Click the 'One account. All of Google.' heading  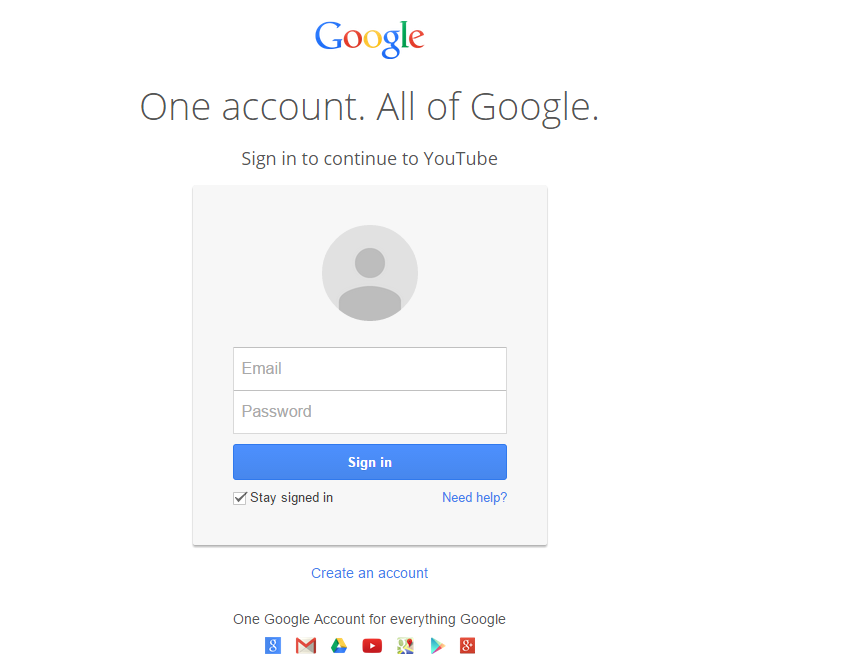[369, 107]
